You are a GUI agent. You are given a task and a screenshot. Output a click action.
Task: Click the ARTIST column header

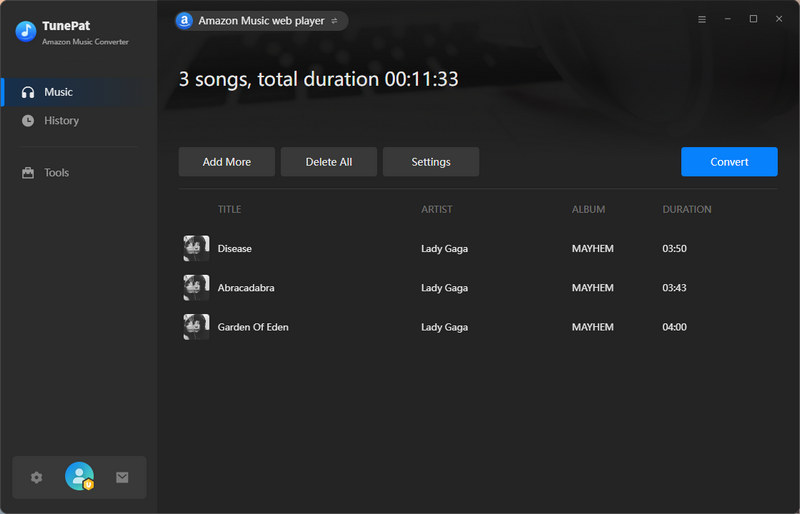pos(437,209)
